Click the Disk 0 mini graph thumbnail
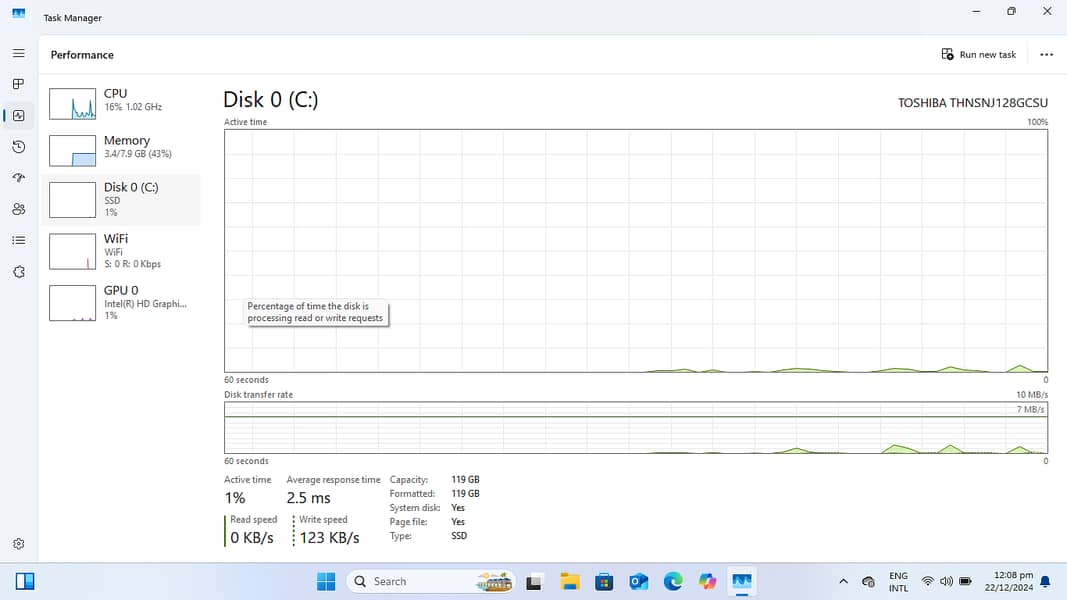The height and width of the screenshot is (600, 1067). point(72,199)
